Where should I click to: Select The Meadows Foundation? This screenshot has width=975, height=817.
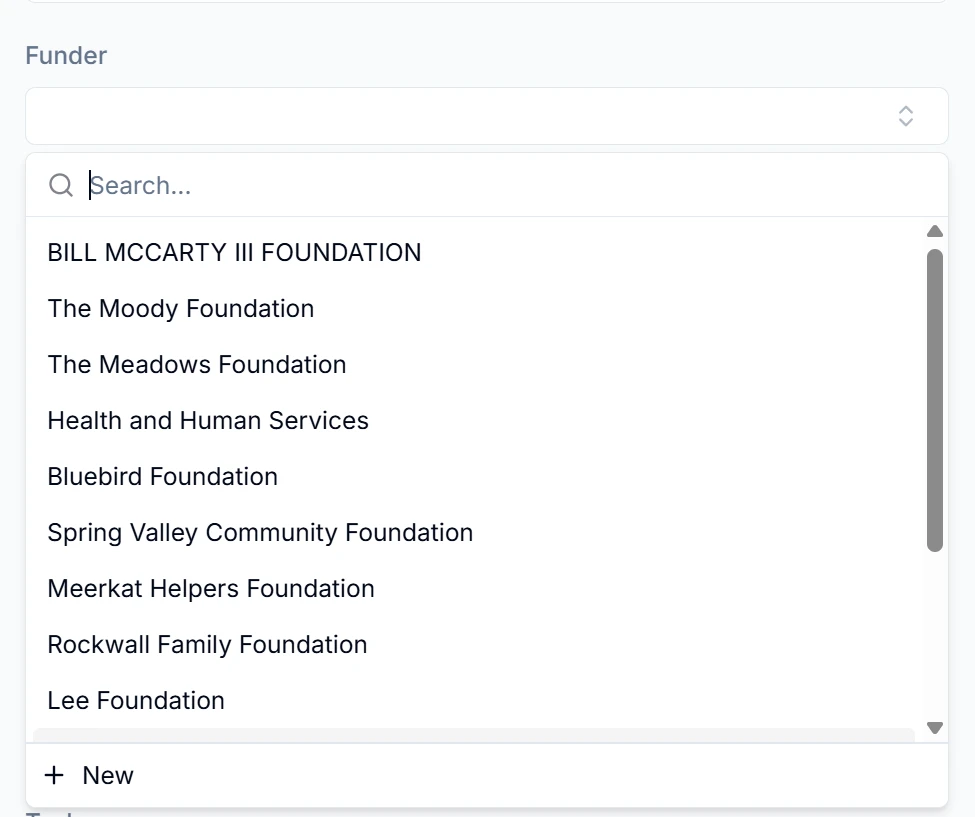197,365
